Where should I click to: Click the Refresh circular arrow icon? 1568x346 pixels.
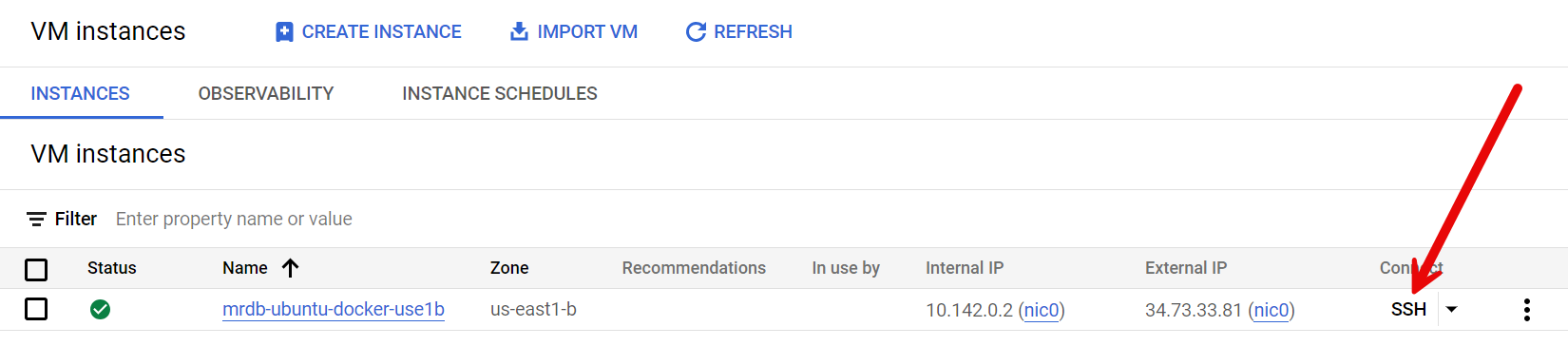pos(696,32)
